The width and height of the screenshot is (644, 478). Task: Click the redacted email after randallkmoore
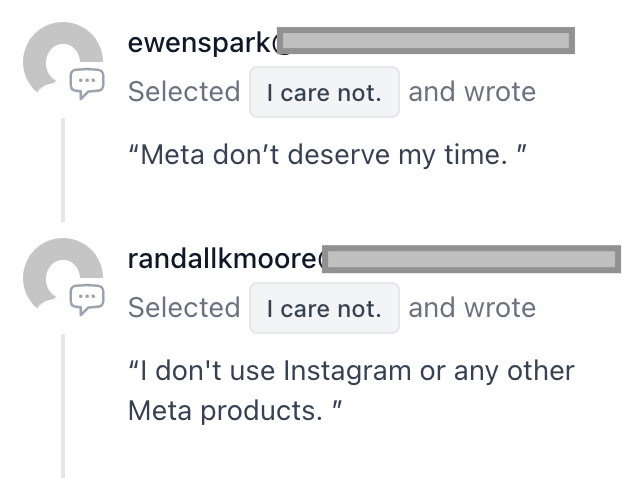[472, 259]
